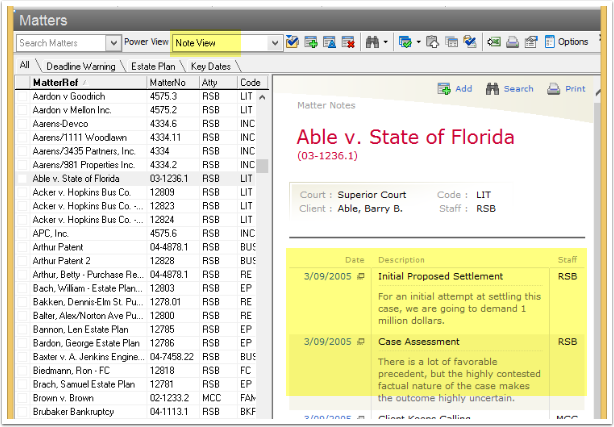Viewport: 614px width, 427px height.
Task: Tick the checkbox for Arthur Patent 2
Action: point(23,261)
